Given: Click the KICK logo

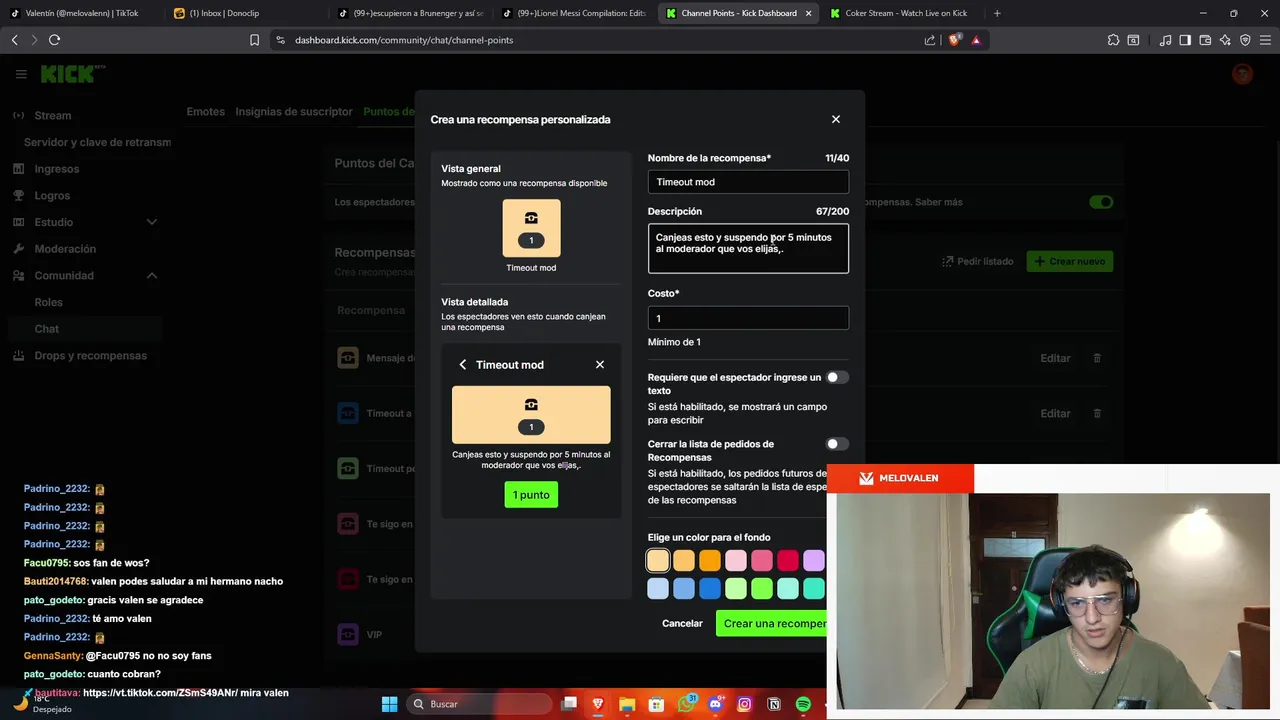Looking at the screenshot, I should (x=66, y=74).
